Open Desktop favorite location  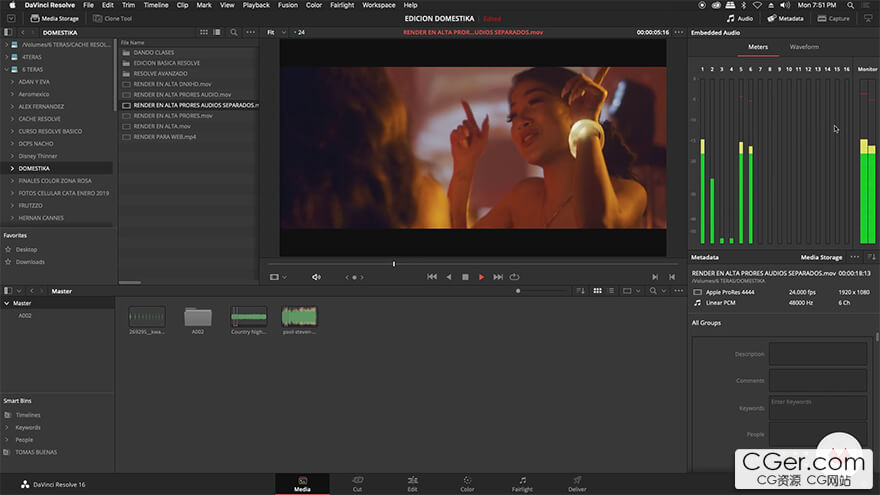click(x=26, y=249)
